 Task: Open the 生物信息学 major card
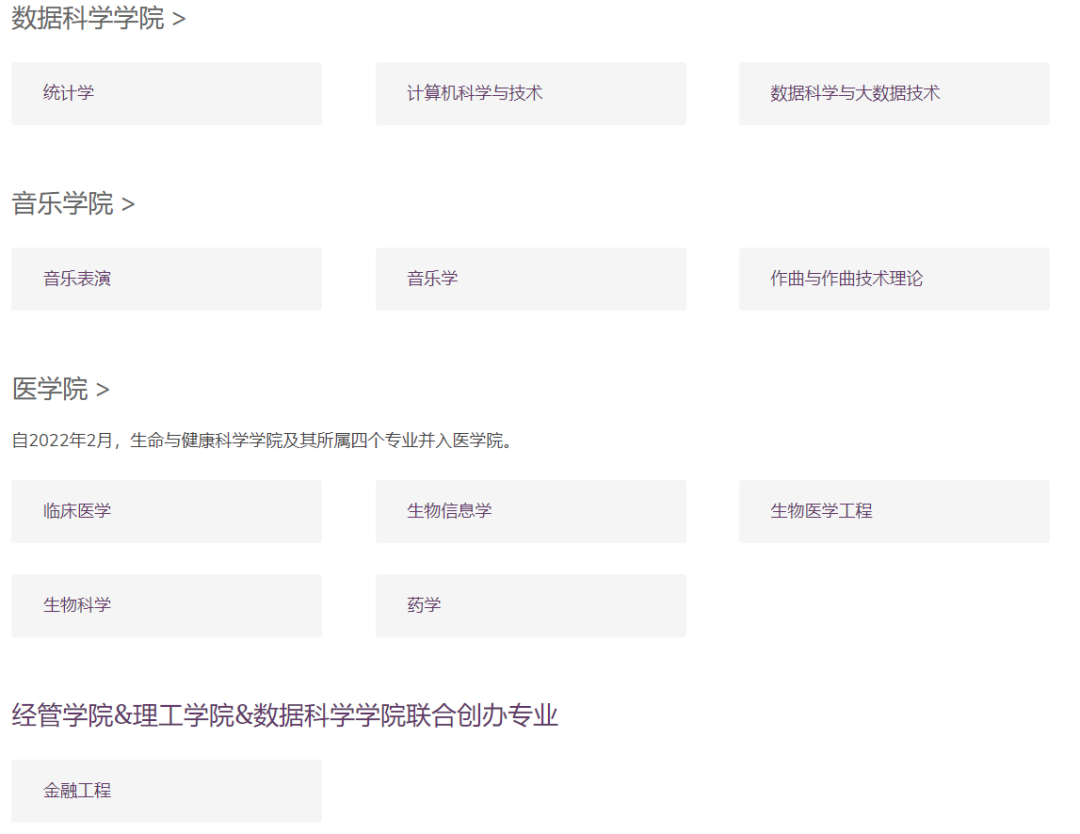tap(530, 512)
